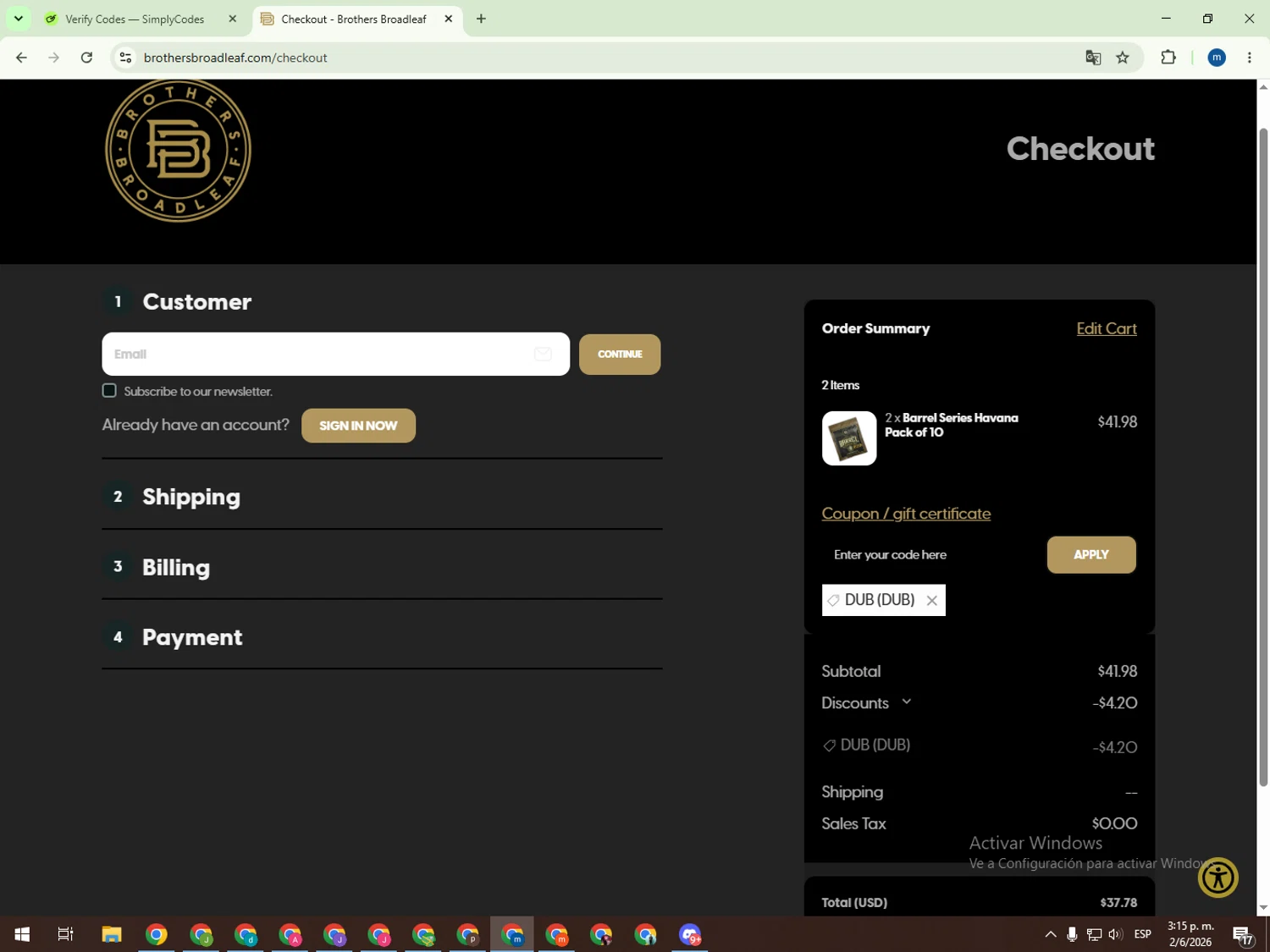Collapse the Discounts breakdown chevron
1270x952 pixels.
(907, 702)
